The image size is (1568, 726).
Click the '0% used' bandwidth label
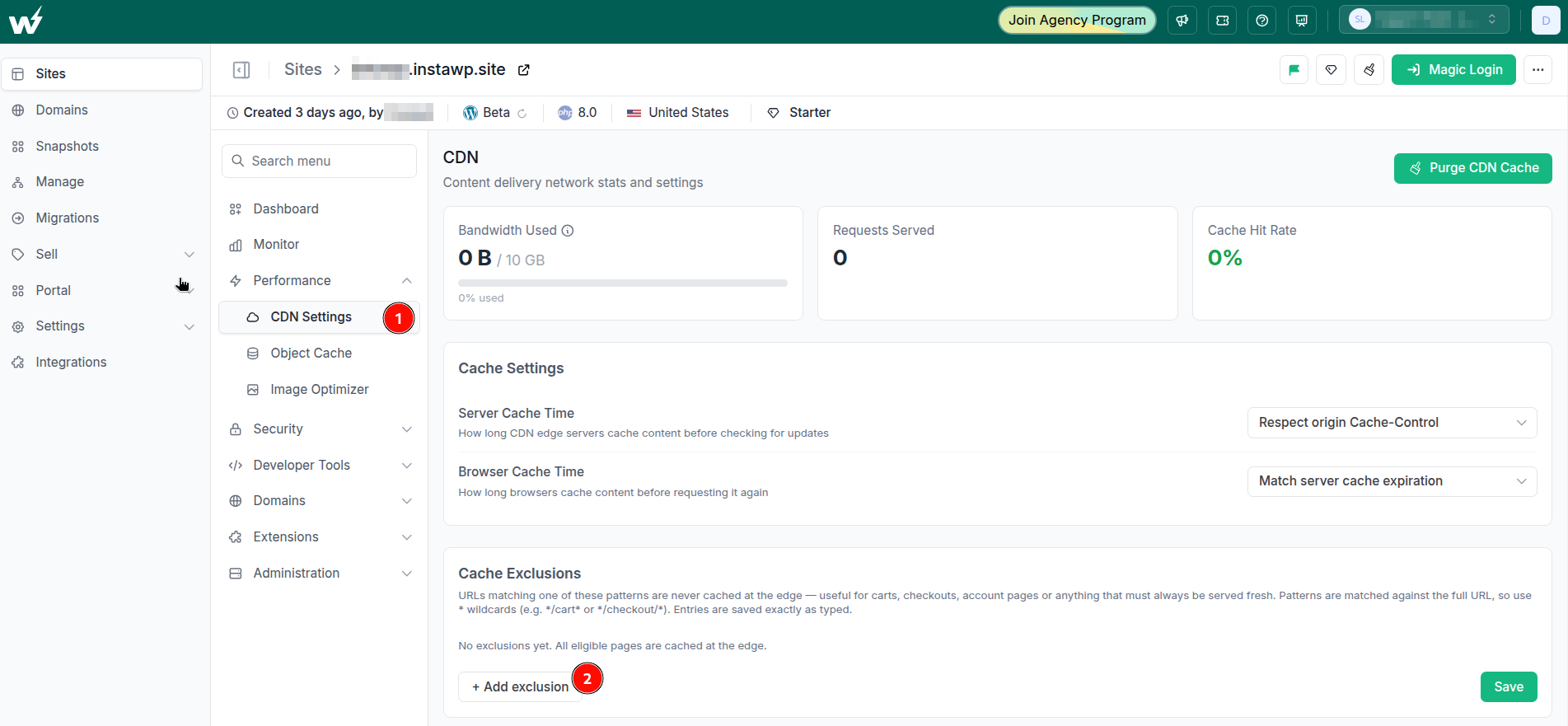coord(481,298)
